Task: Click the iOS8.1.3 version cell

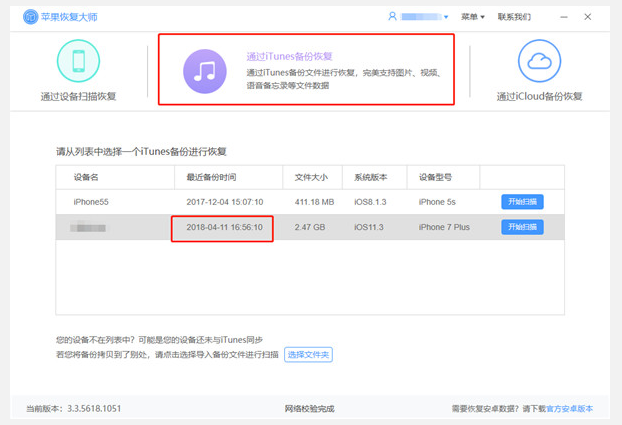Action: click(x=370, y=202)
